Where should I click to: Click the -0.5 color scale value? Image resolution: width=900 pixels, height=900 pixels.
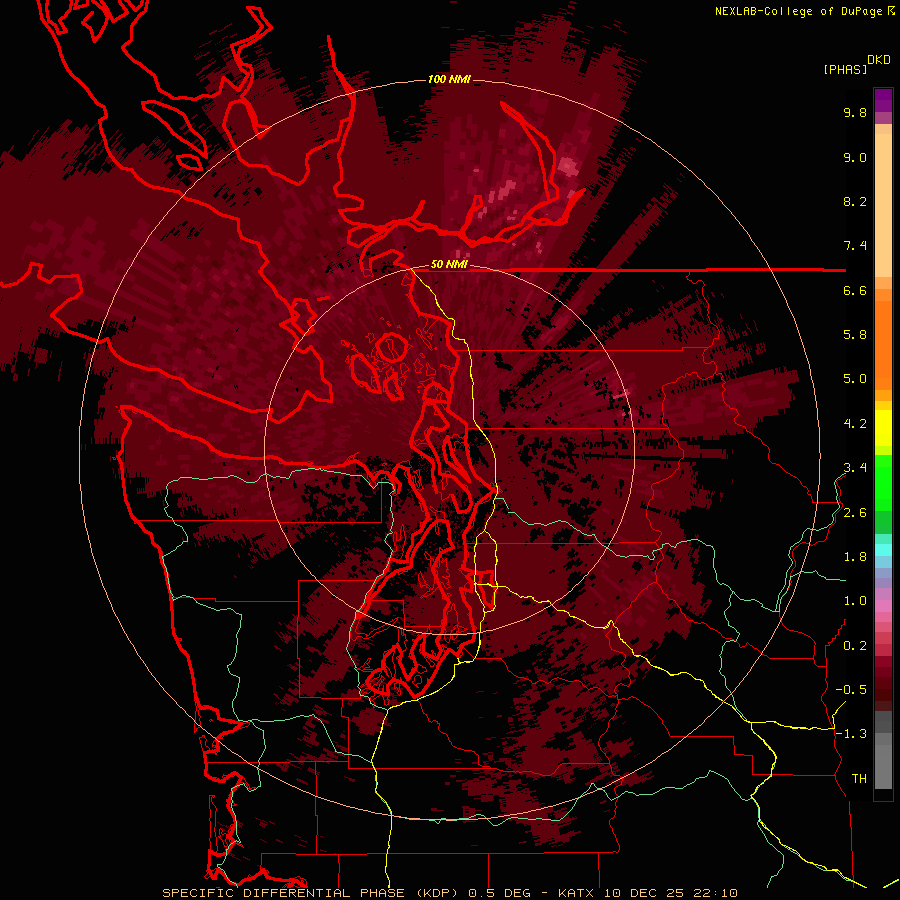pyautogui.click(x=851, y=690)
